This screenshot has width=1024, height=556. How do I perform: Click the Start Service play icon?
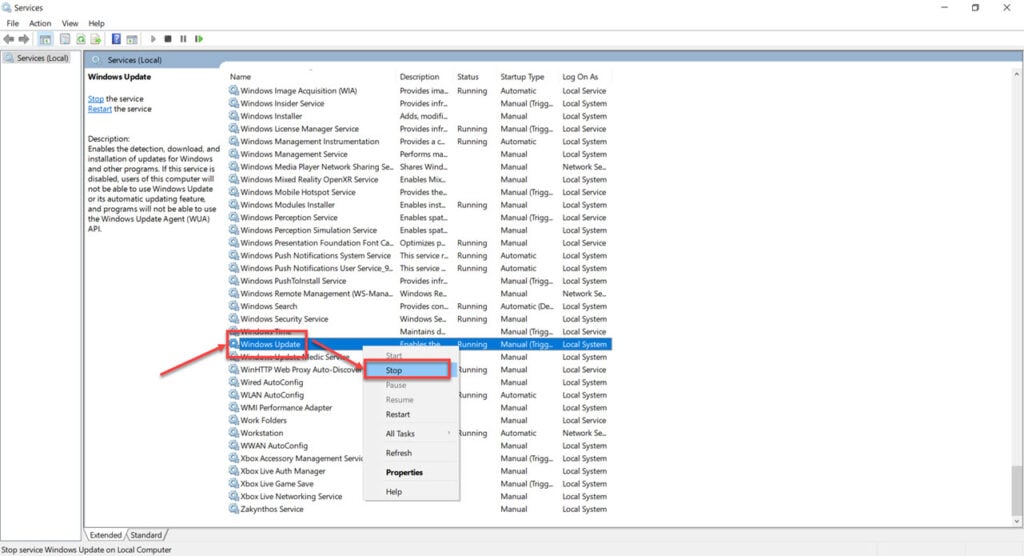coord(153,39)
